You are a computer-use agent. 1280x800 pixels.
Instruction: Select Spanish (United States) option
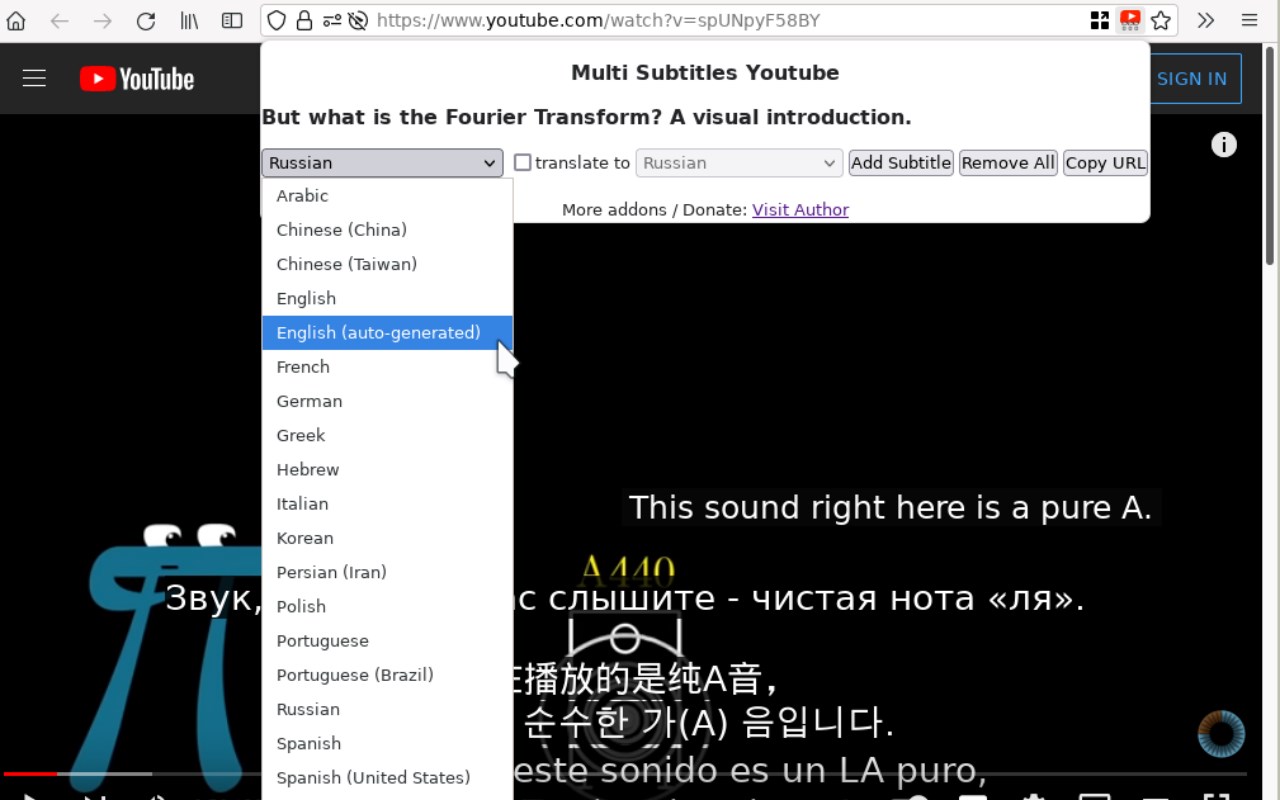tap(388, 777)
